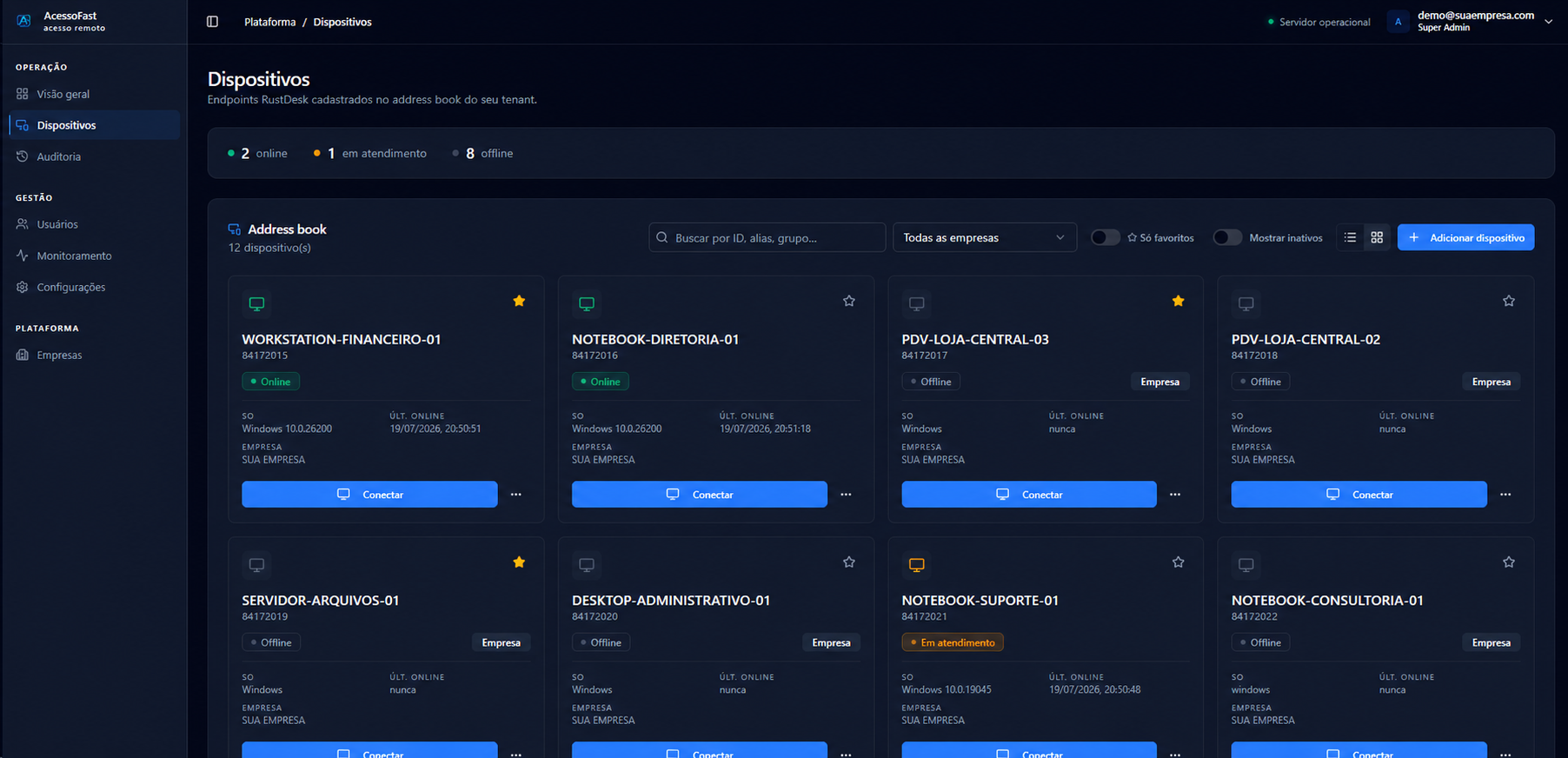Remove the favorite star from SERVIDOR-ARQUIVOS-01
Image resolution: width=1568 pixels, height=758 pixels.
point(519,562)
